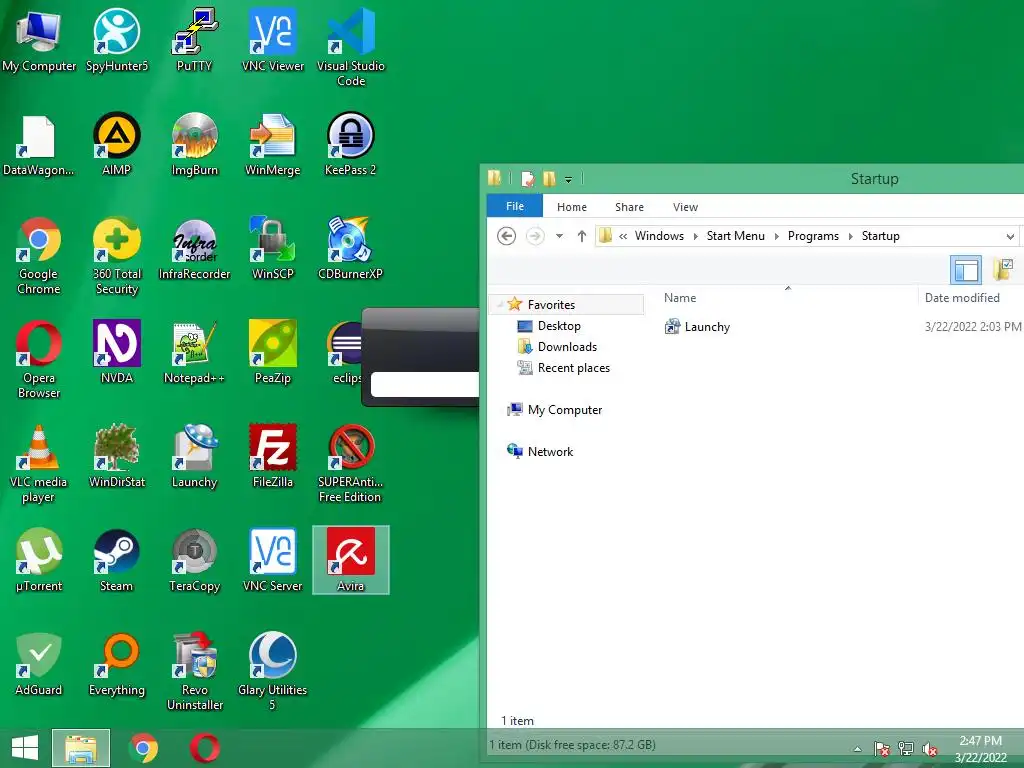This screenshot has height=768, width=1024.
Task: Select the Visual Studio Code shortcut
Action: (351, 47)
